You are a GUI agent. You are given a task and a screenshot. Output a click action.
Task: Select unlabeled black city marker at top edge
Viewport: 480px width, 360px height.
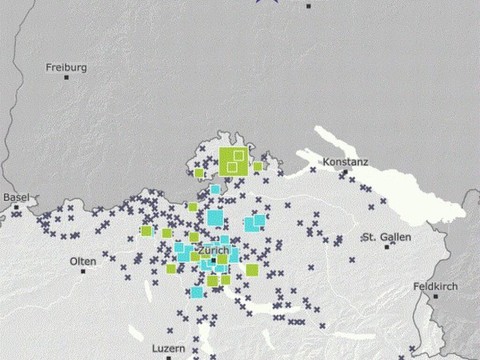(309, 6)
